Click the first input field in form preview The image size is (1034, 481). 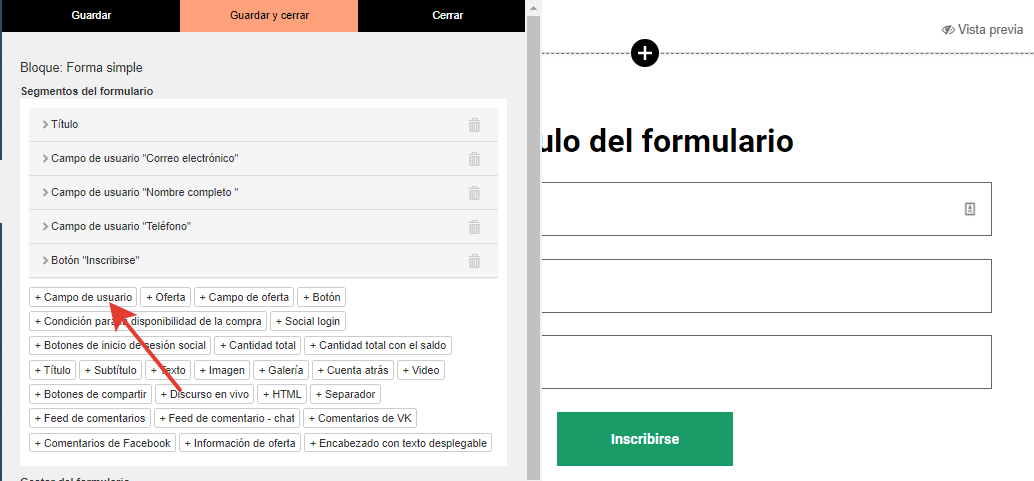766,208
